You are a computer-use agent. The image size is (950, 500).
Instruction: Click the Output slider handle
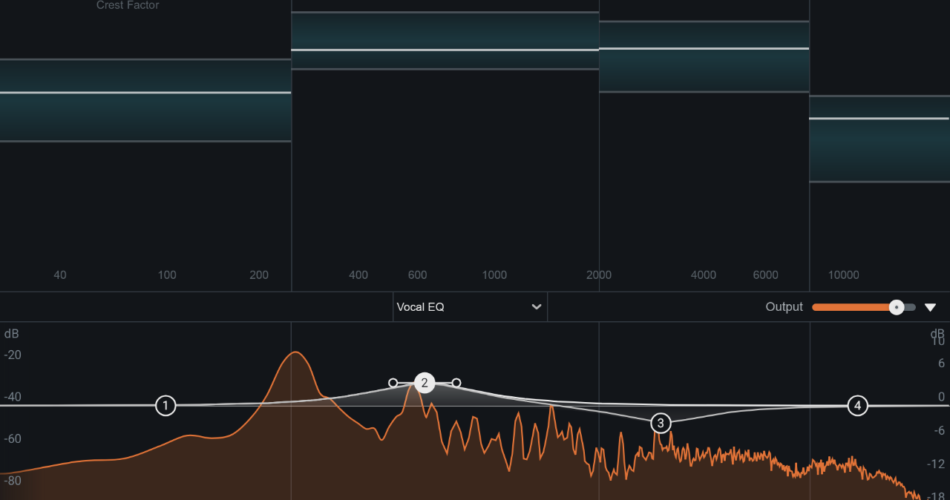897,307
